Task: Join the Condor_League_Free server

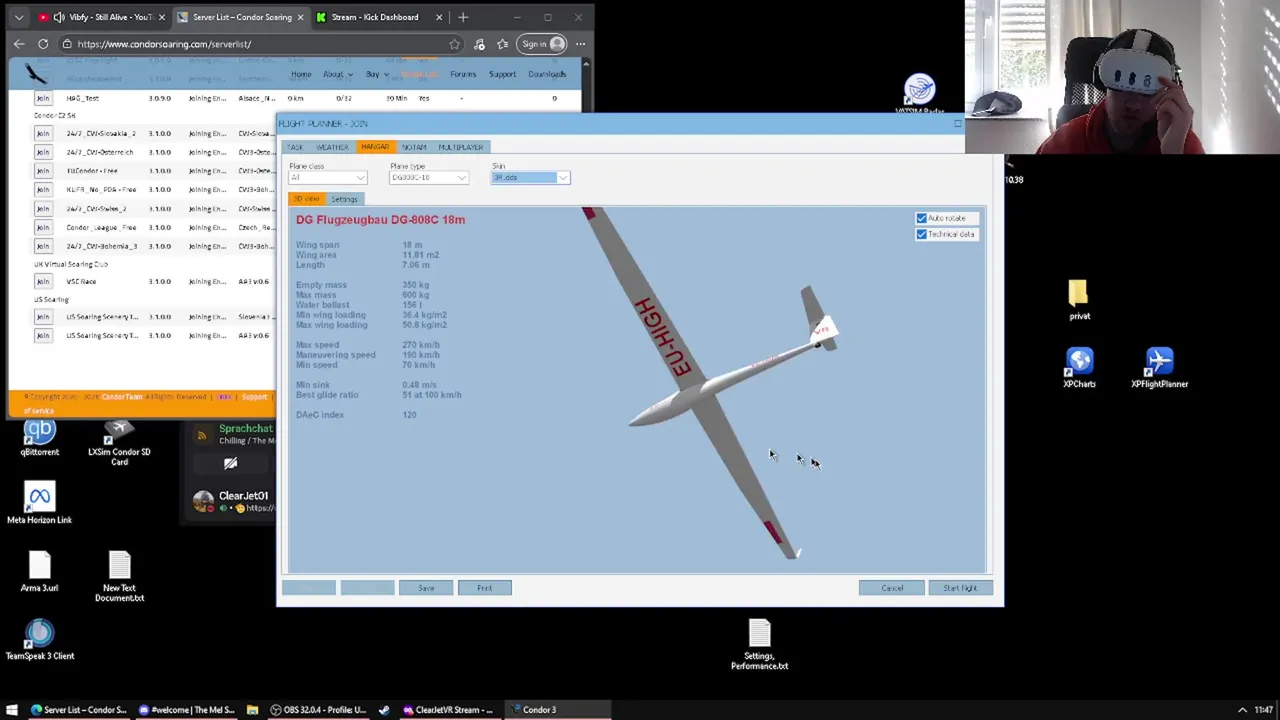Action: coord(43,227)
